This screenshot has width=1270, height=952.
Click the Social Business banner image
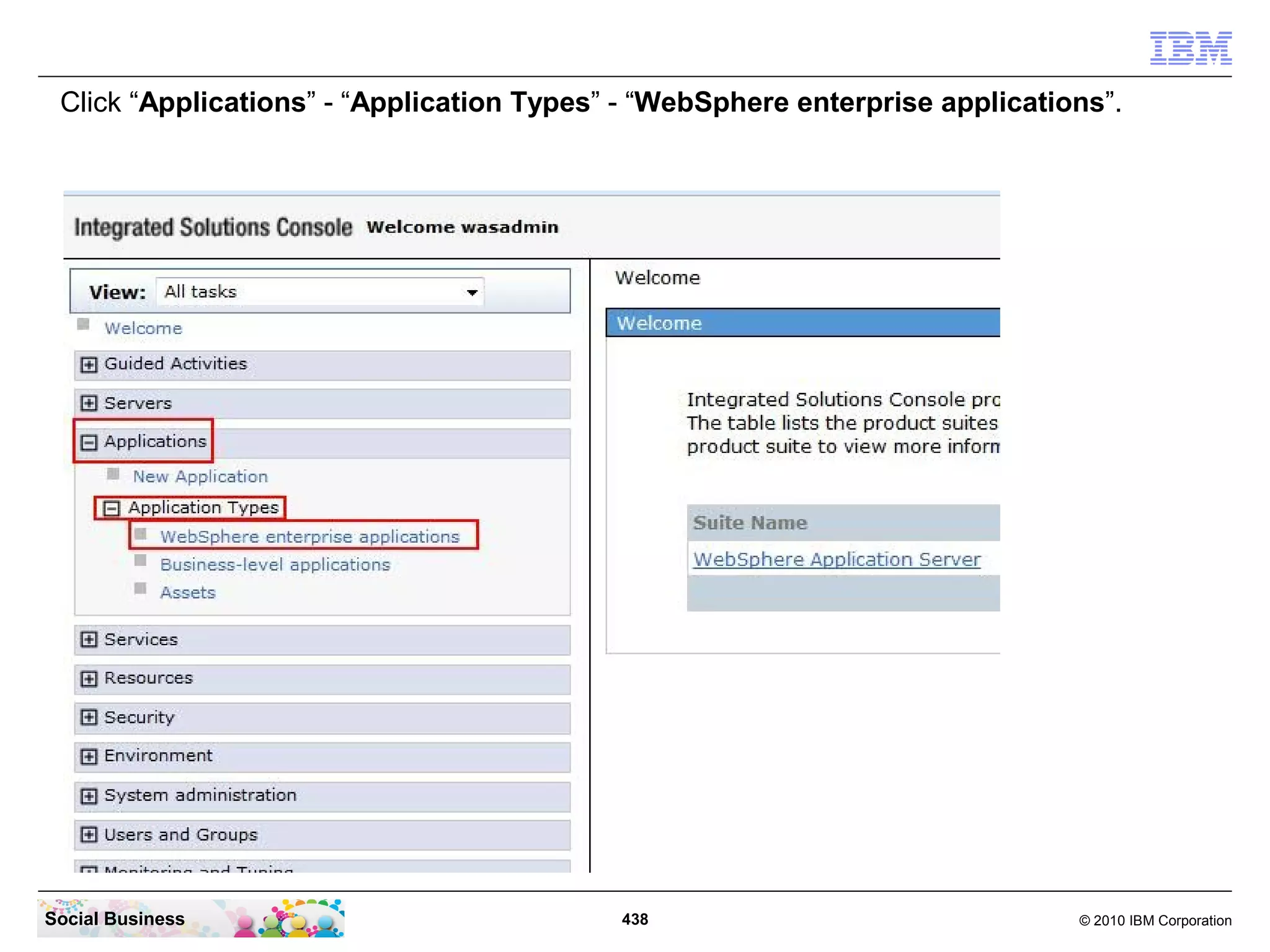click(x=191, y=918)
